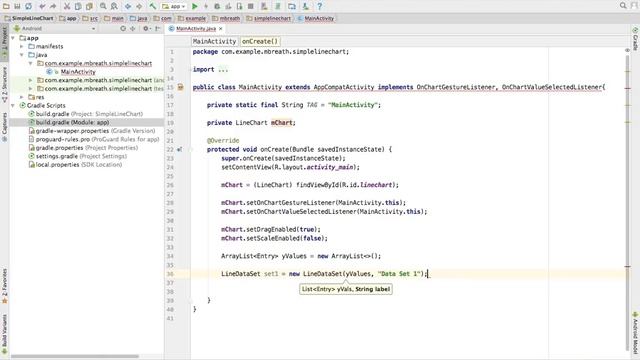The image size is (640, 360).
Task: Click the Cut scissors icon
Action: 67,6
